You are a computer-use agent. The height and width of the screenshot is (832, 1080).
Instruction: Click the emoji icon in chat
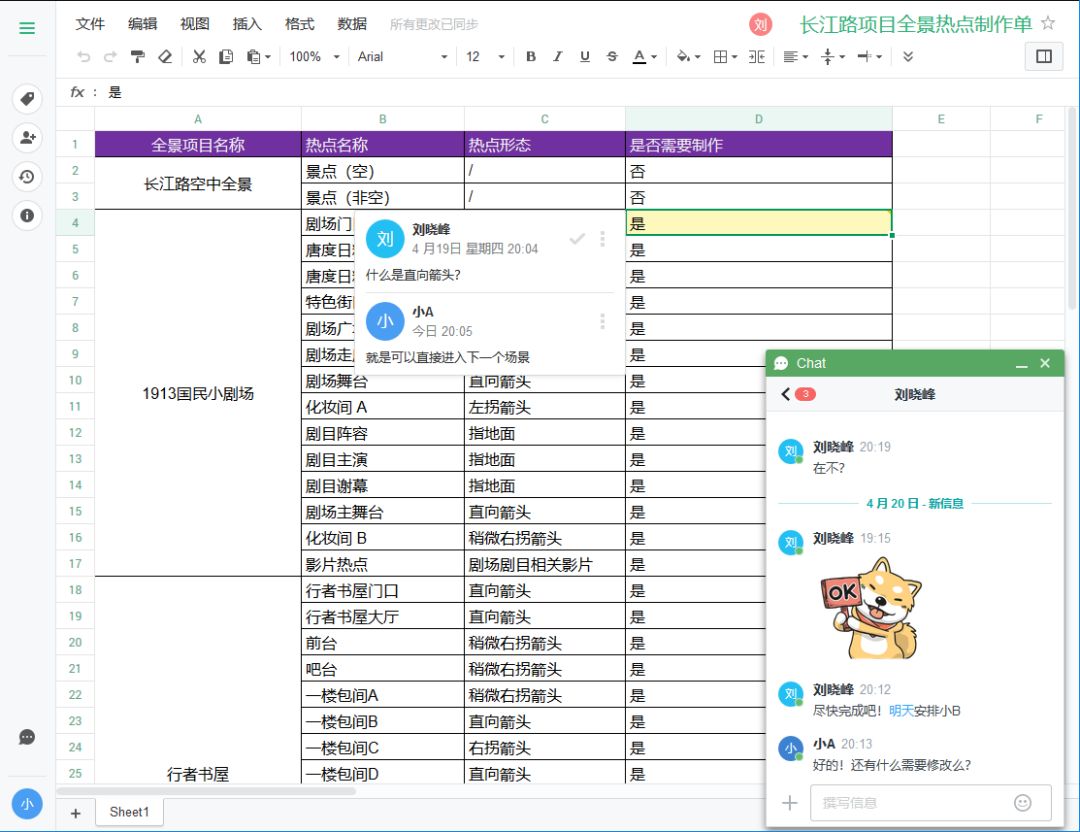pyautogui.click(x=1022, y=802)
